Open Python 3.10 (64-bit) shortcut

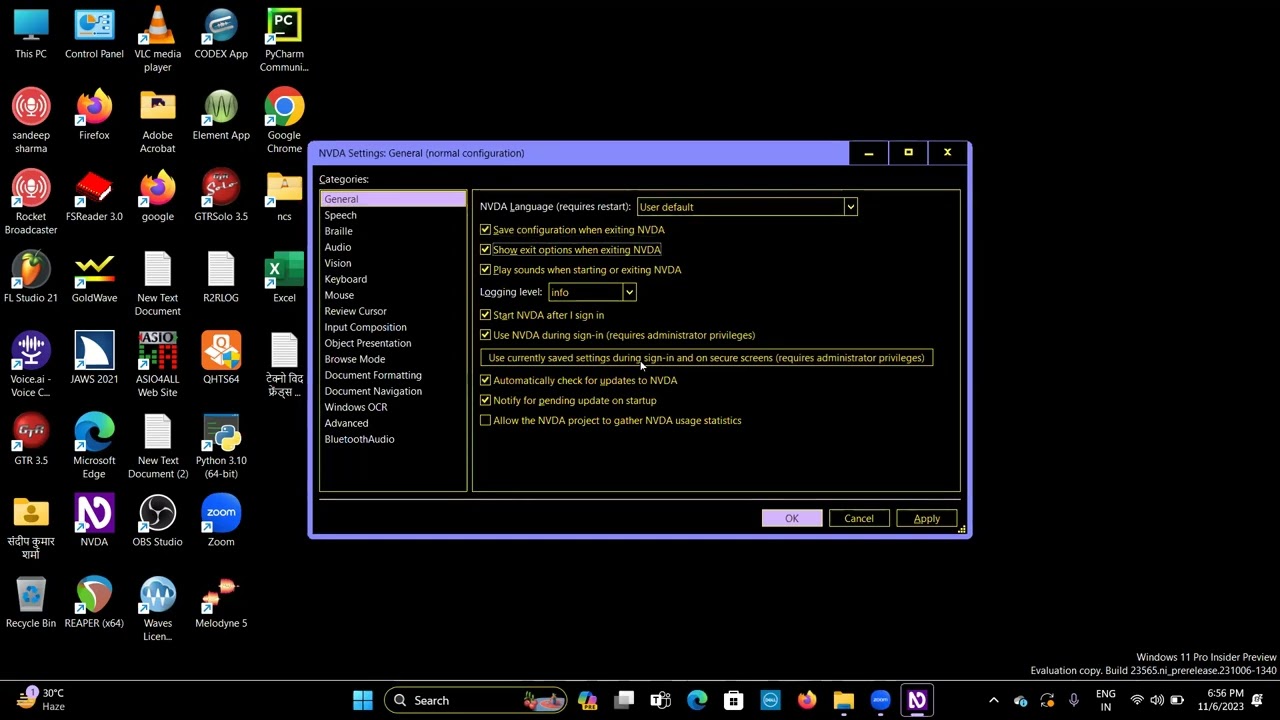(221, 446)
